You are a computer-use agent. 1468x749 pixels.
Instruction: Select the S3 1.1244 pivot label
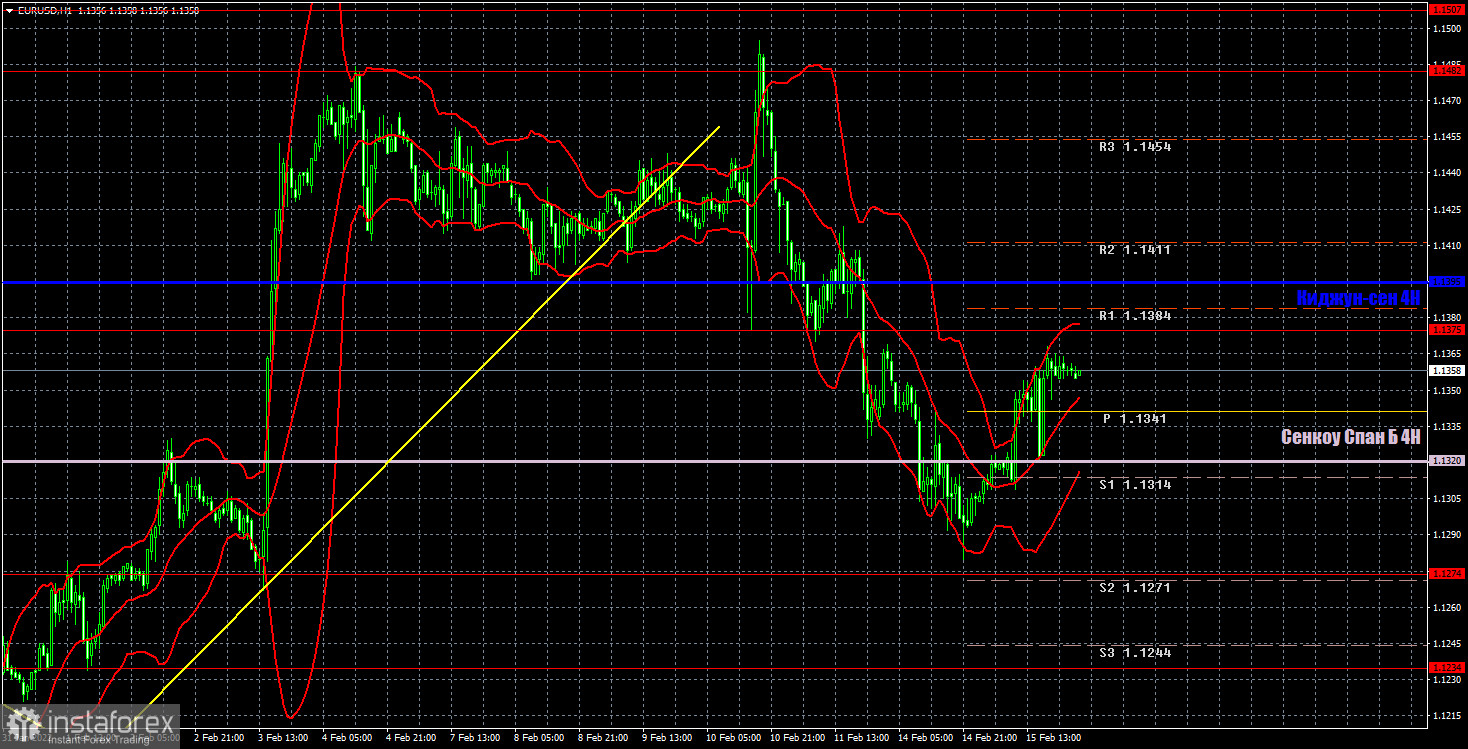coord(1134,653)
